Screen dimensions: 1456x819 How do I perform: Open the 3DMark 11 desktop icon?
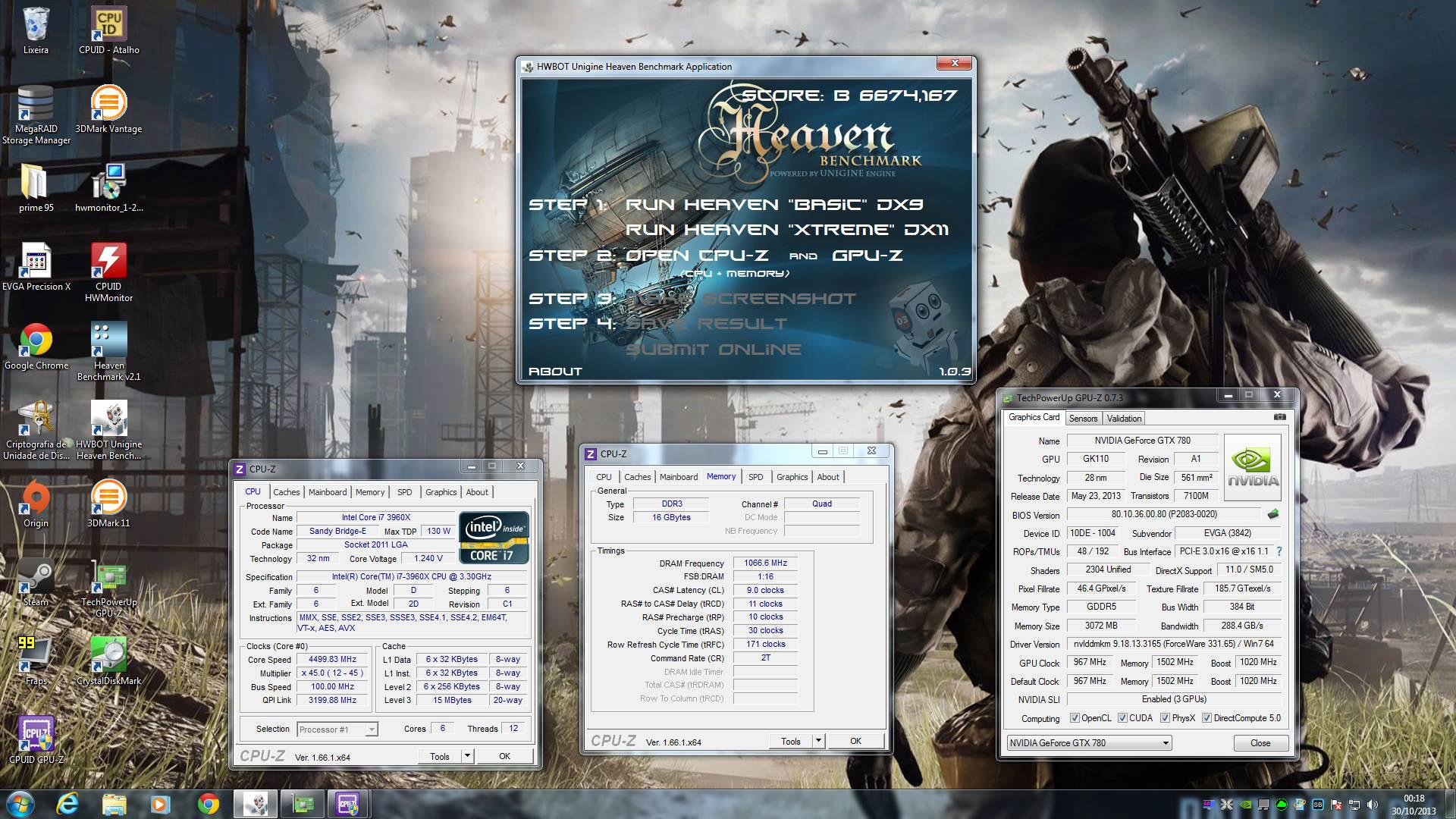pos(108,504)
